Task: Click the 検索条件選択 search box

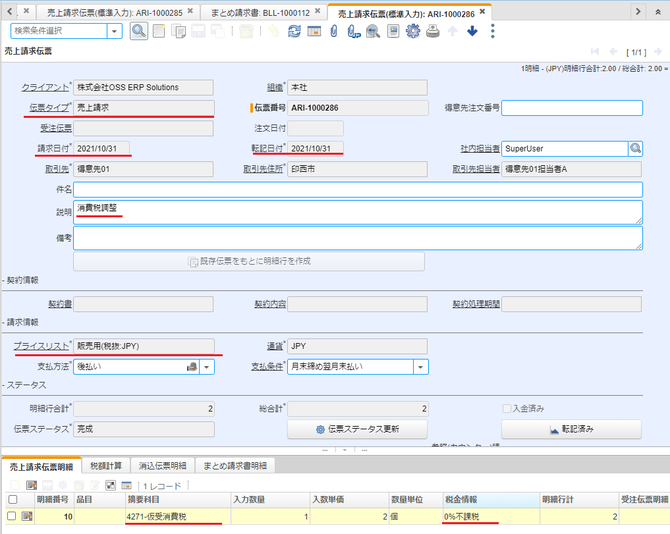Action: click(59, 31)
